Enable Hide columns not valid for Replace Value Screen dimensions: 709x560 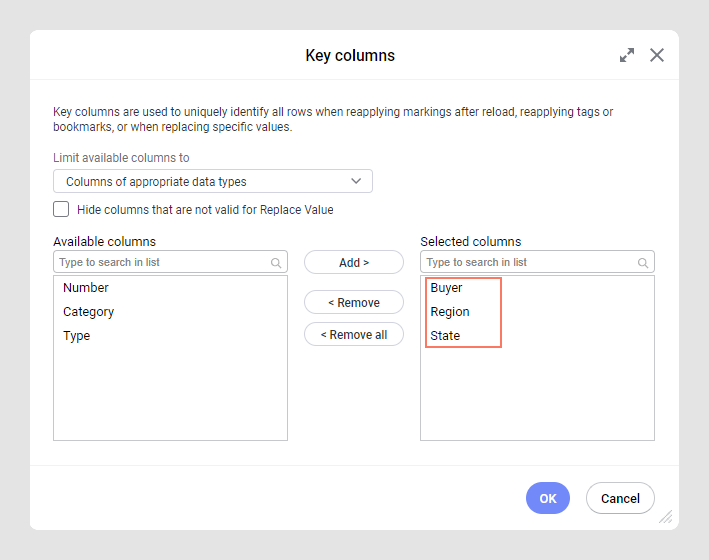[x=61, y=209]
